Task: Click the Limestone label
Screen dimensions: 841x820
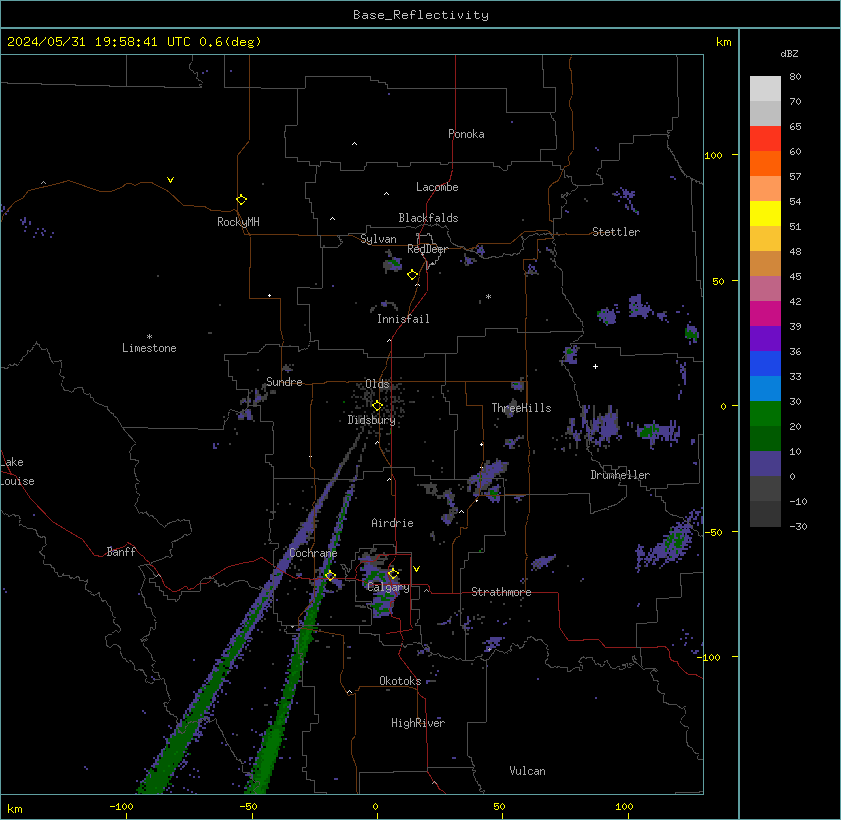Action: coord(149,348)
